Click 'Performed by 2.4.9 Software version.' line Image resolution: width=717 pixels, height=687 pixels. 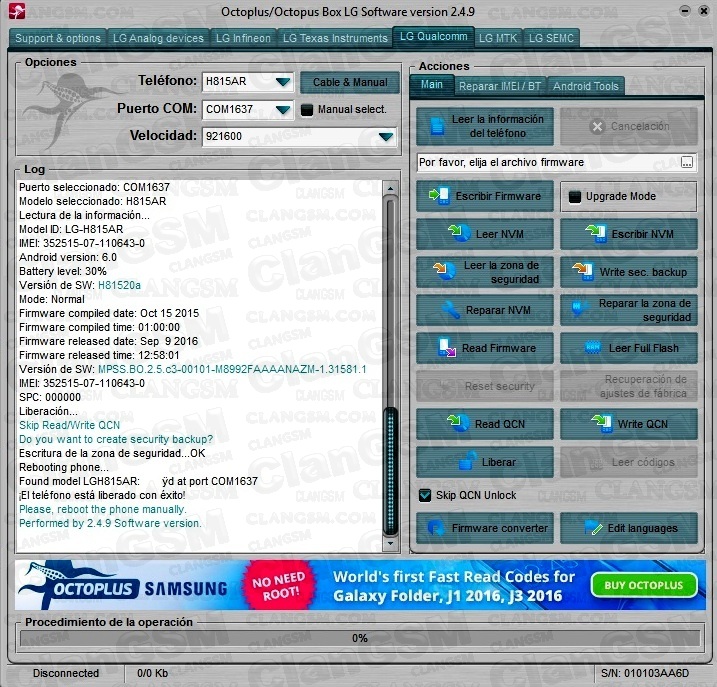[x=110, y=524]
